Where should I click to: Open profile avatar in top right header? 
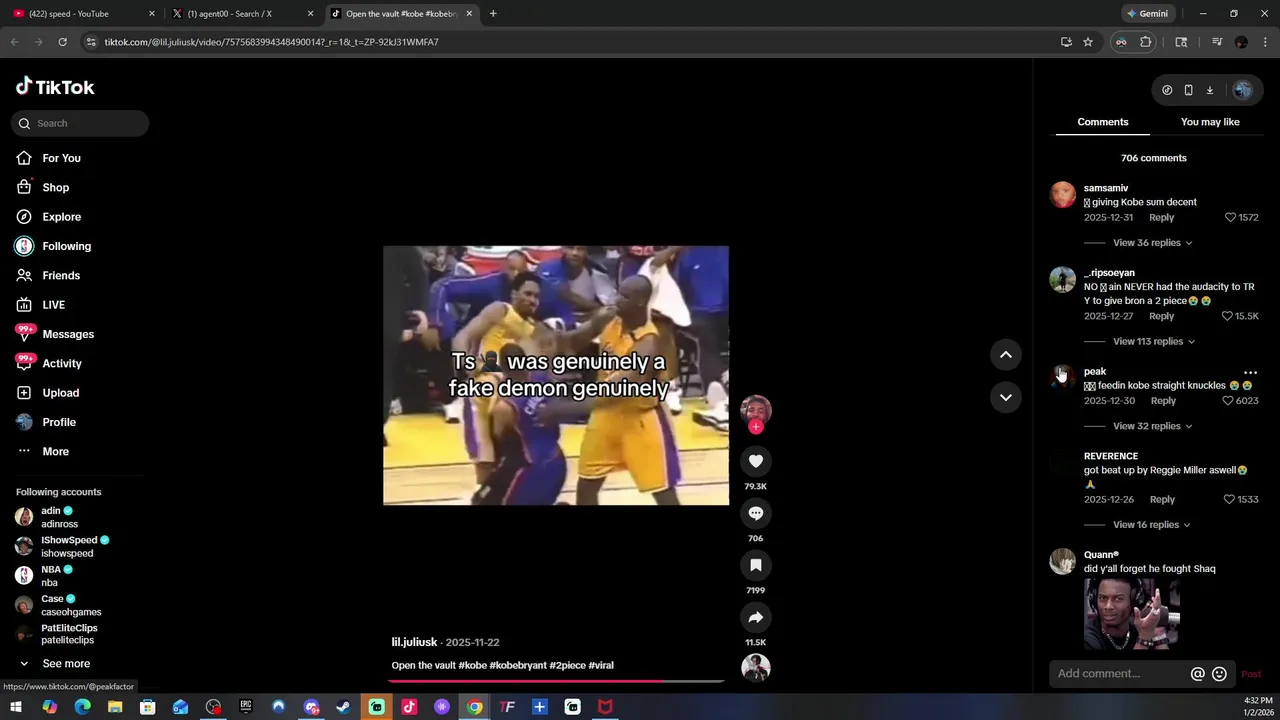(1242, 90)
